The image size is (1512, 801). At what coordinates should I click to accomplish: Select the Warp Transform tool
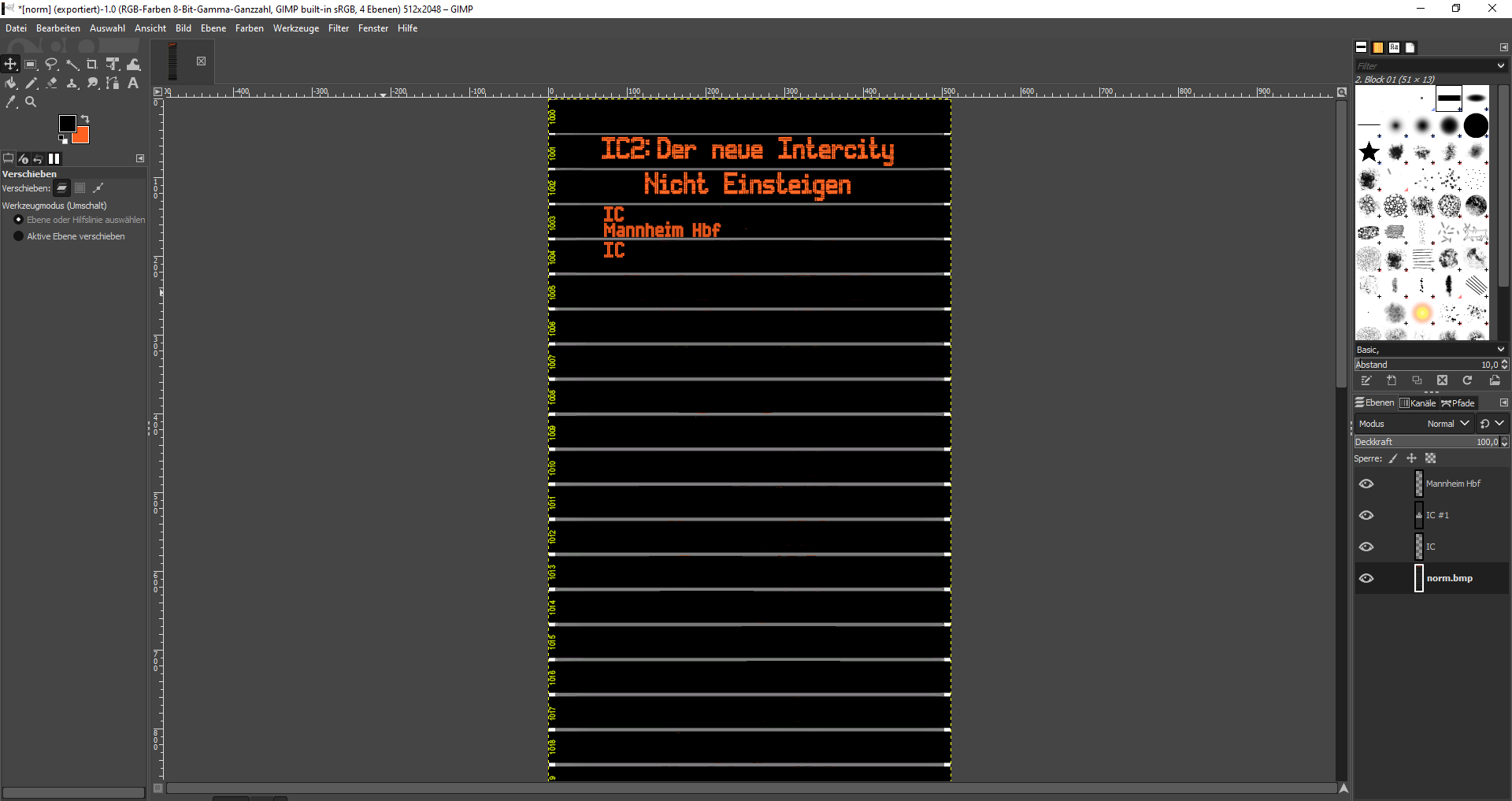134,65
